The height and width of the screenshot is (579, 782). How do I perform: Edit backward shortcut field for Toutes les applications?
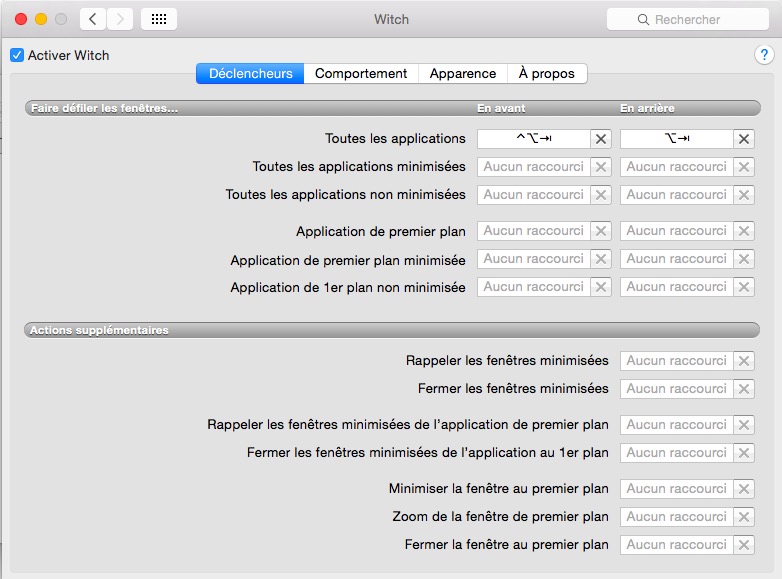[676, 139]
